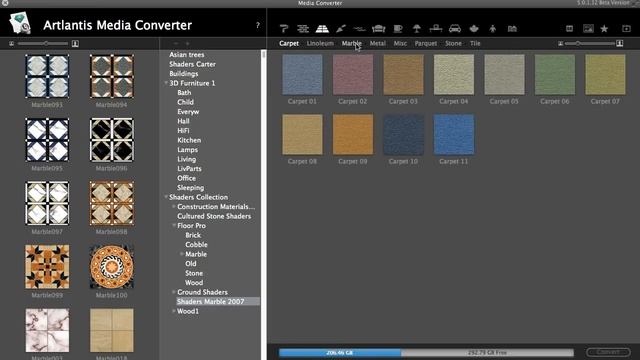
Task: Click the add folder icon at far right
Action: (x=626, y=29)
